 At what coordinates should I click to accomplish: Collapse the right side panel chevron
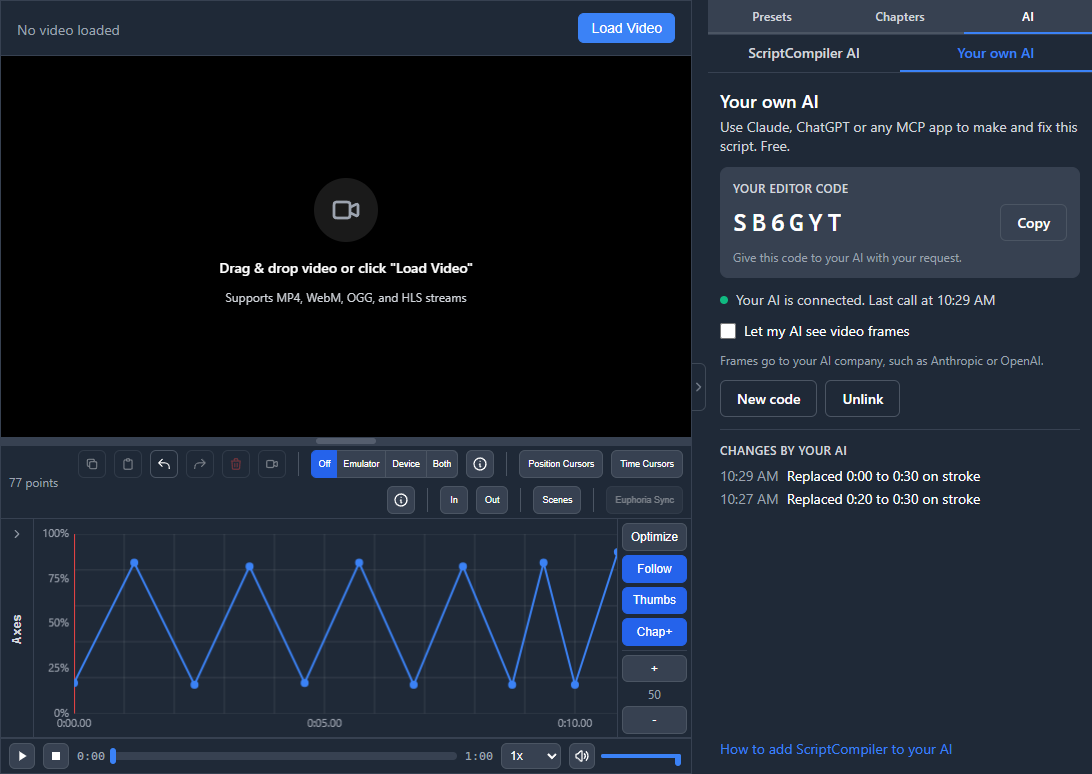click(x=699, y=387)
